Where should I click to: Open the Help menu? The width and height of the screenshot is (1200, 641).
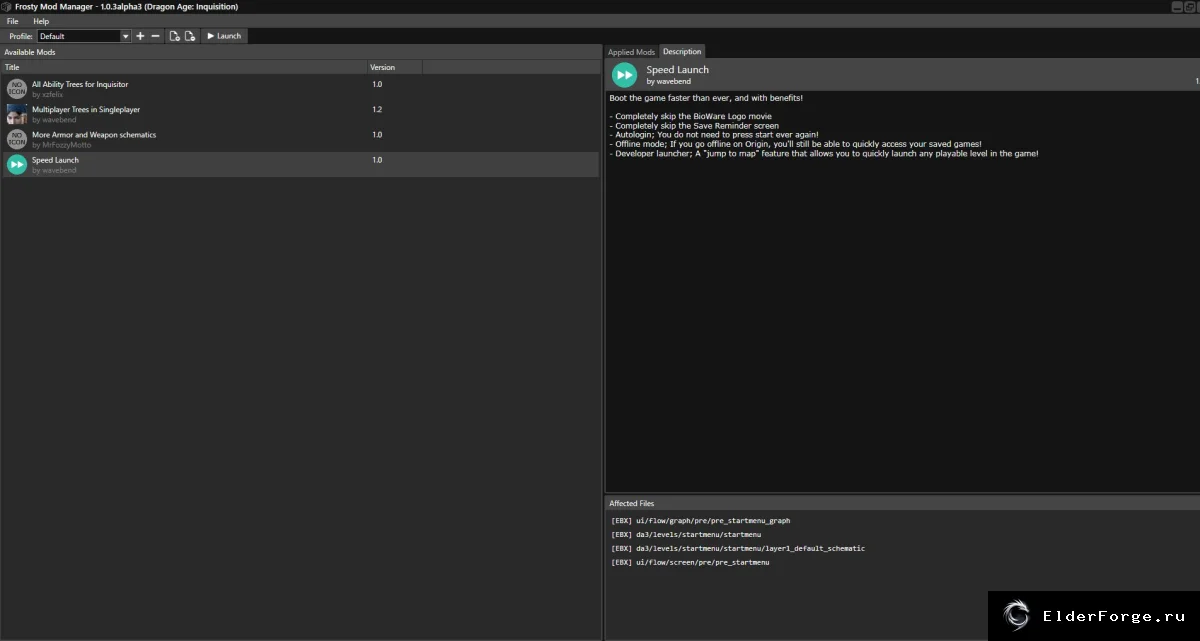(41, 21)
